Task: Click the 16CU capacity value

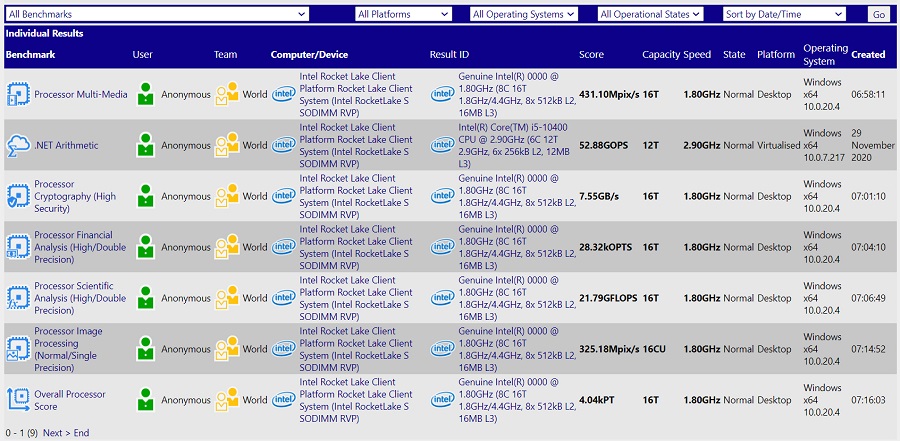Action: pos(654,349)
